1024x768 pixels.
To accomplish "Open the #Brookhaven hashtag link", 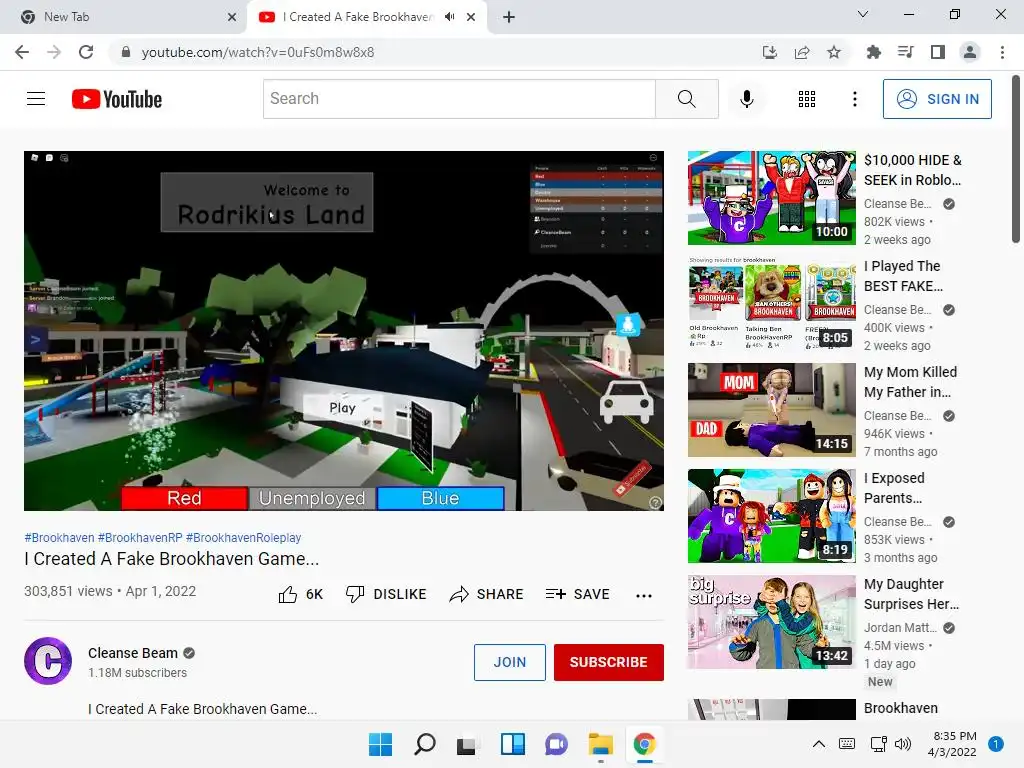I will point(59,537).
